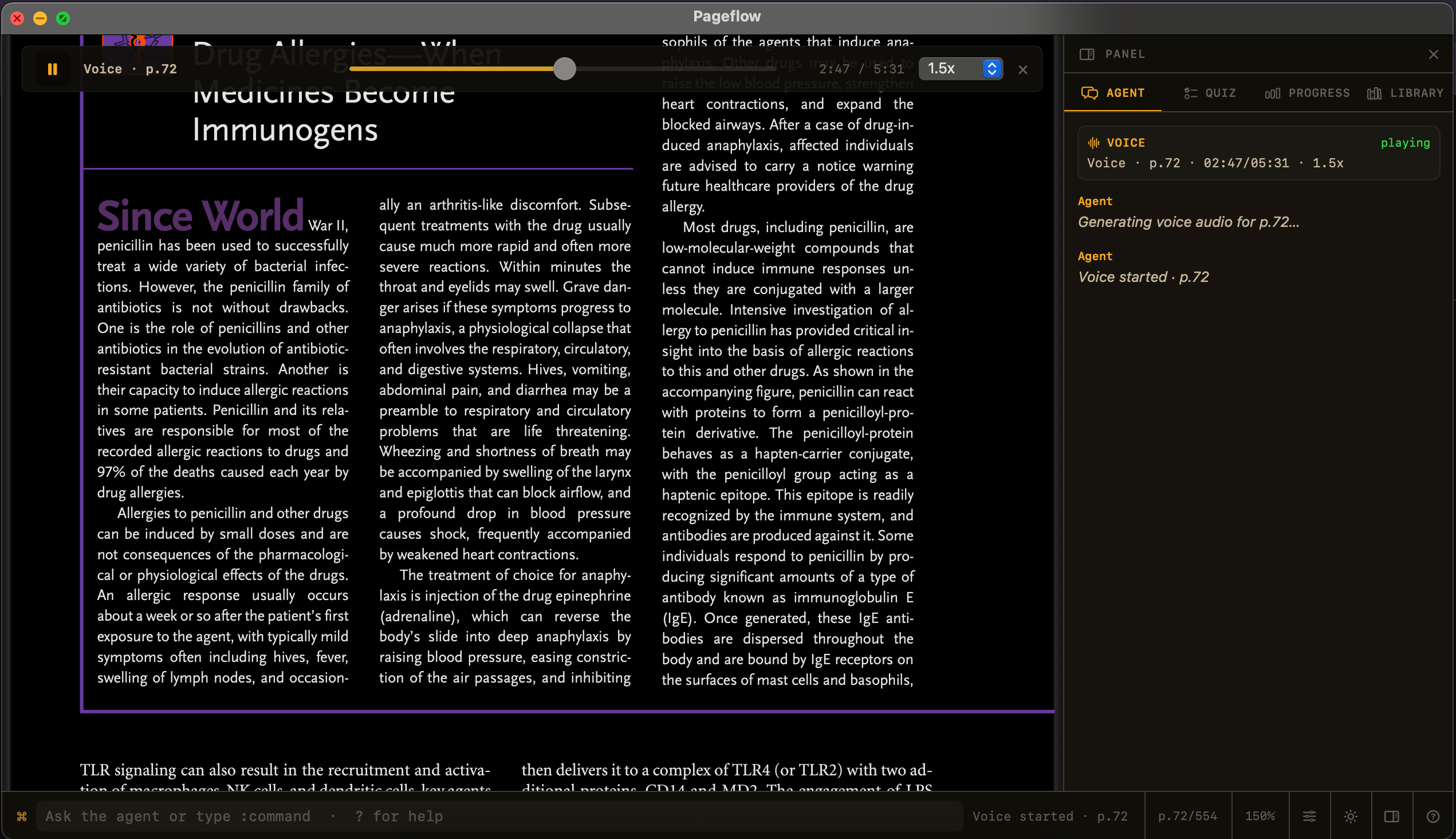Open help with the question mark icon
Viewport: 1456px width, 839px height.
(x=1433, y=816)
